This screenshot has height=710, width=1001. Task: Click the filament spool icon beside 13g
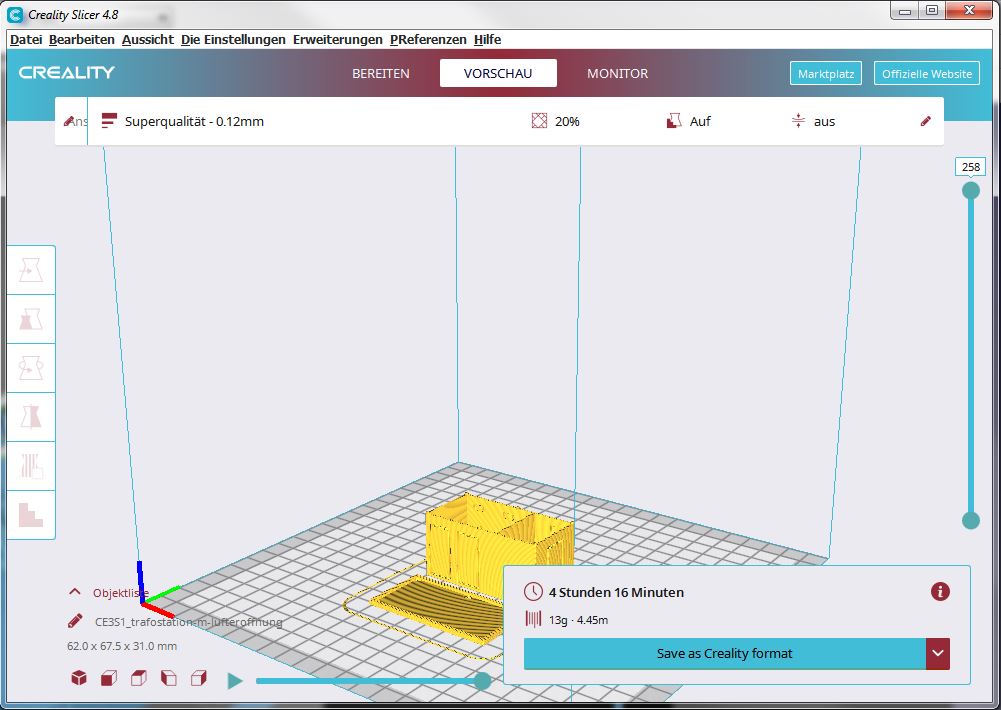pyautogui.click(x=533, y=619)
